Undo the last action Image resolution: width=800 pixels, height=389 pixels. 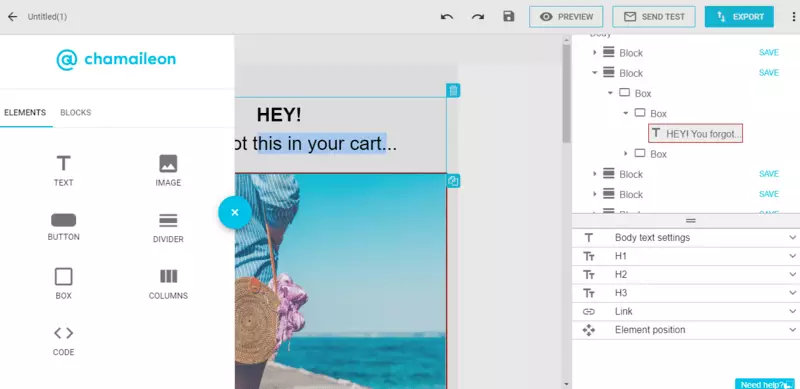tap(447, 17)
